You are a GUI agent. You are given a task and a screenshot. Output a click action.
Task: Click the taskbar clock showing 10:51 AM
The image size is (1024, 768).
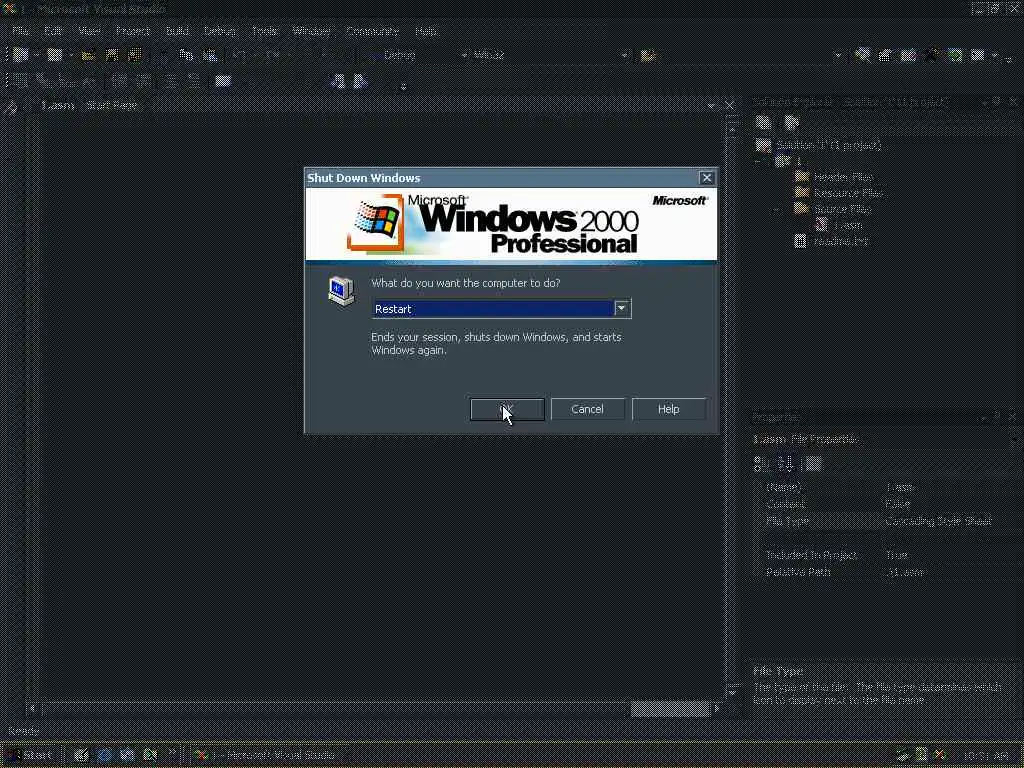pyautogui.click(x=986, y=756)
